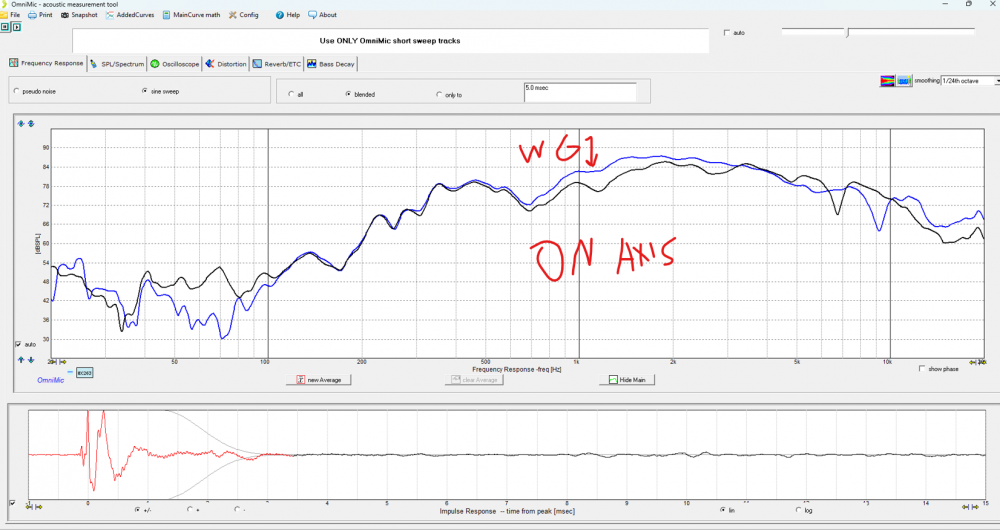Image resolution: width=1000 pixels, height=530 pixels.
Task: Open the AddedCurves tool
Action: 129,15
